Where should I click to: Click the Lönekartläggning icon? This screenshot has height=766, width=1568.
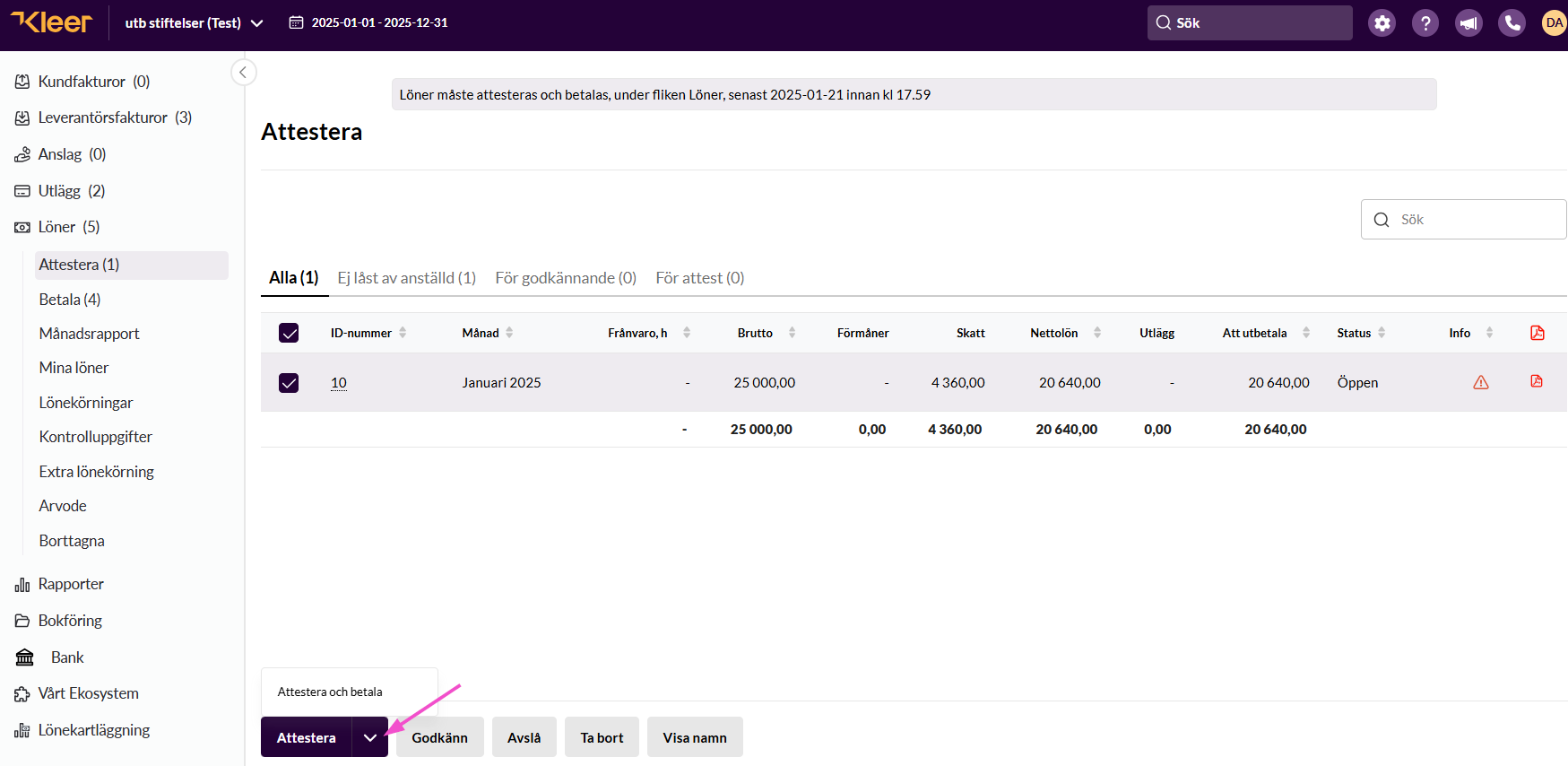(22, 730)
